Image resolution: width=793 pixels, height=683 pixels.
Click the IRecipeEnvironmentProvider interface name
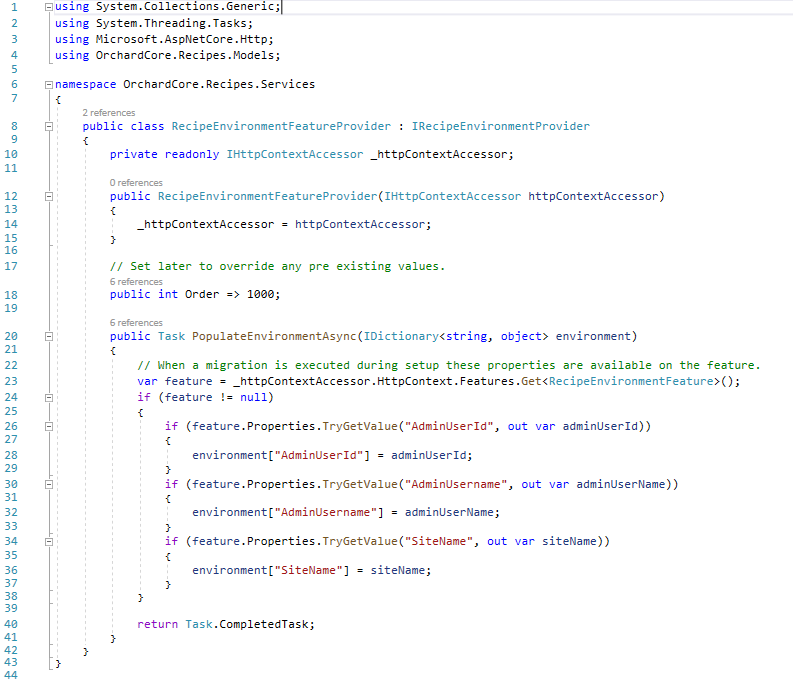501,126
